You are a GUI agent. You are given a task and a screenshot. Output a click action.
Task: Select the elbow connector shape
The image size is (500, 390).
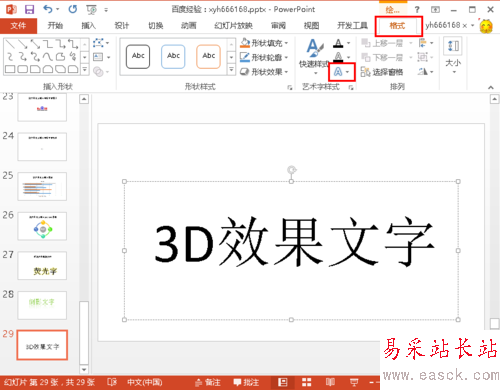click(48, 44)
